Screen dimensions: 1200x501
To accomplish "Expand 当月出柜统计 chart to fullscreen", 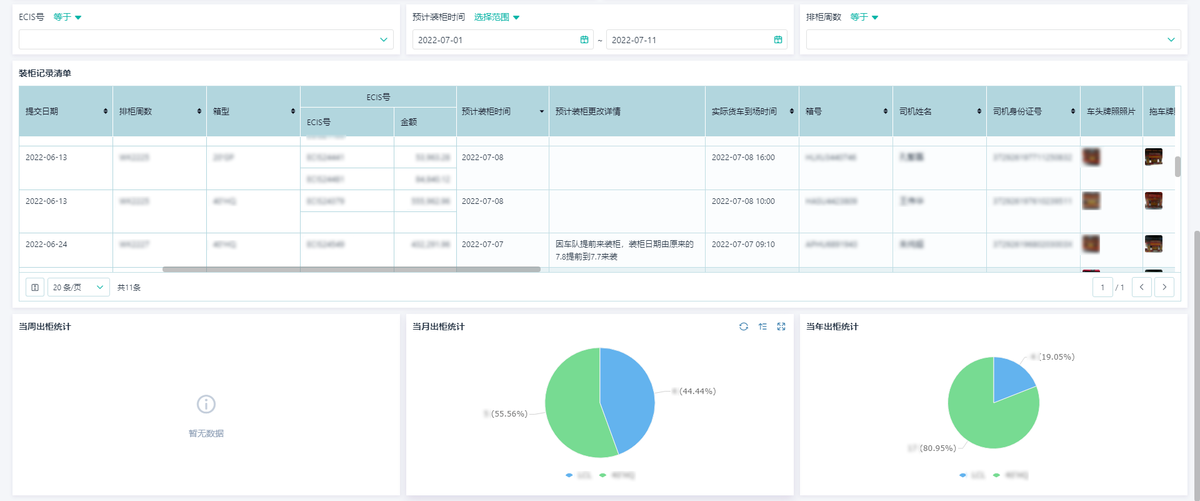I will click(781, 326).
